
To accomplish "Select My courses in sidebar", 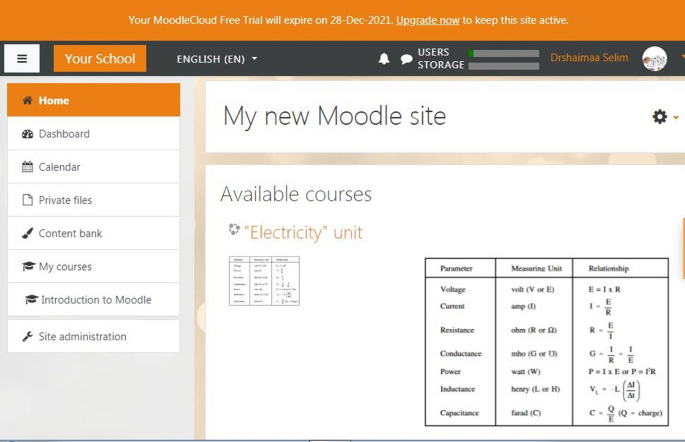I will point(93,266).
